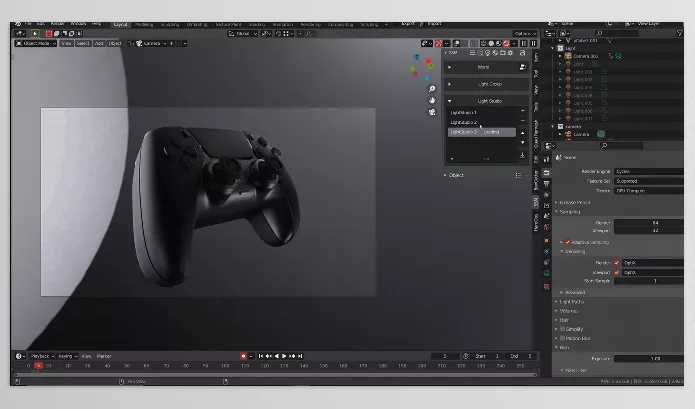
Task: Switch to the Shading workspace tab
Action: 257,25
